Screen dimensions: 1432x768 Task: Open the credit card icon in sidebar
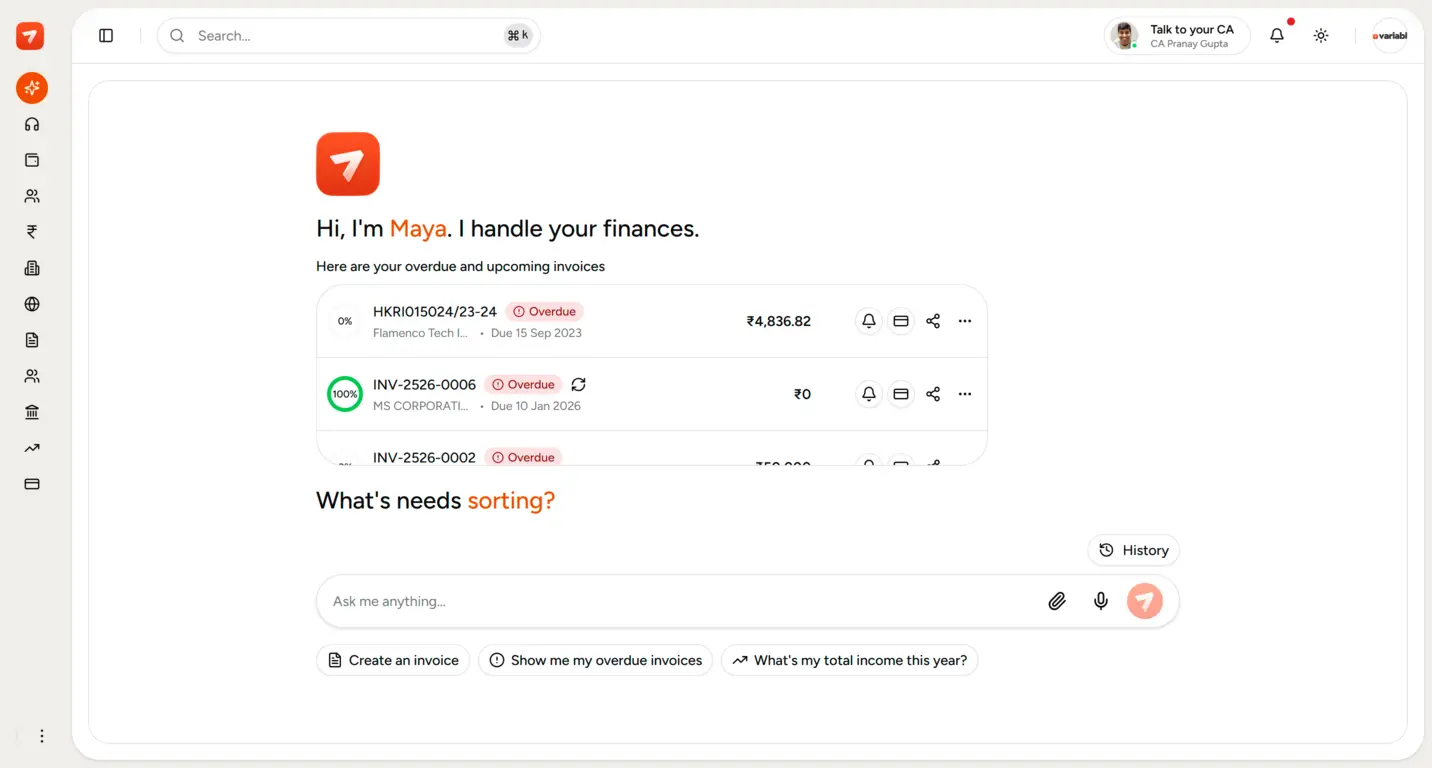32,484
